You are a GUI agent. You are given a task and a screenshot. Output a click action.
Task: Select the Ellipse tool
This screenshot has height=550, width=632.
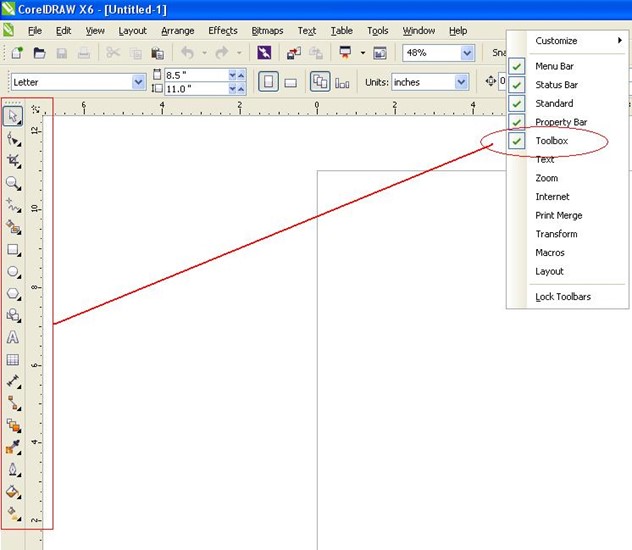point(14,272)
